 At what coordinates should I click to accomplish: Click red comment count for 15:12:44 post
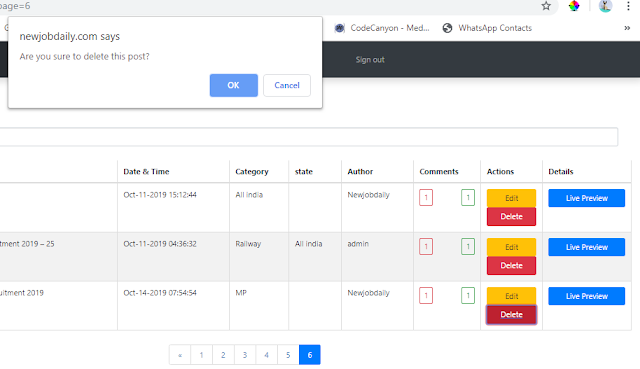(426, 198)
